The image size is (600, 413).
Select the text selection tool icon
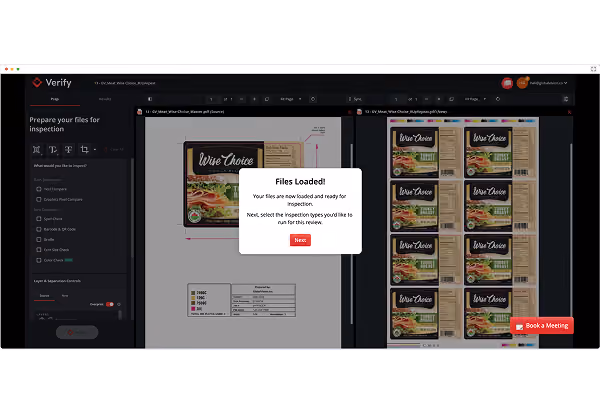(52, 149)
